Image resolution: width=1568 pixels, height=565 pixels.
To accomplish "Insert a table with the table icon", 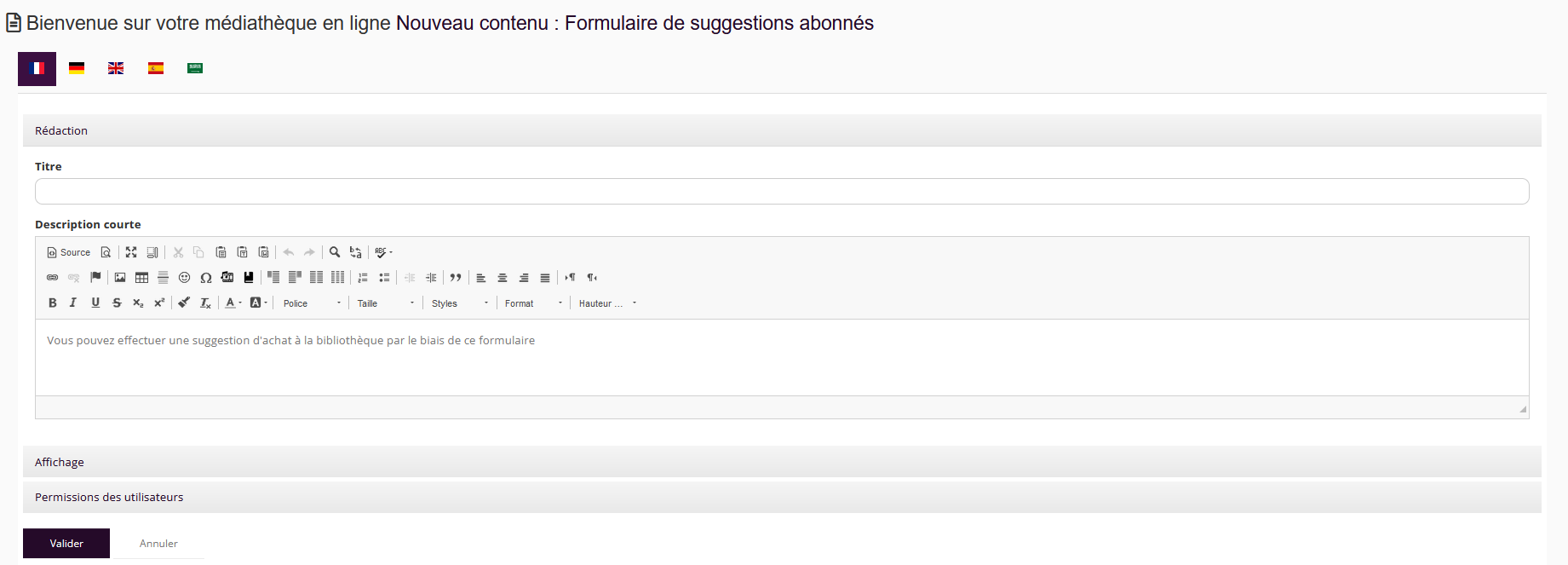I will (x=141, y=278).
